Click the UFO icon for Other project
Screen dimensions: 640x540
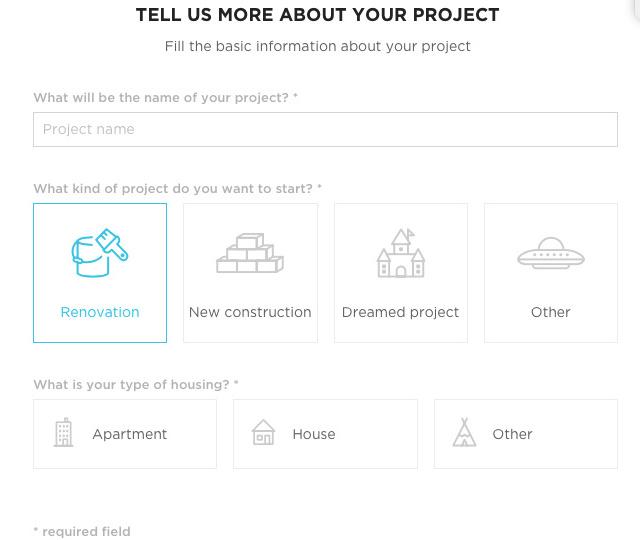coord(551,253)
